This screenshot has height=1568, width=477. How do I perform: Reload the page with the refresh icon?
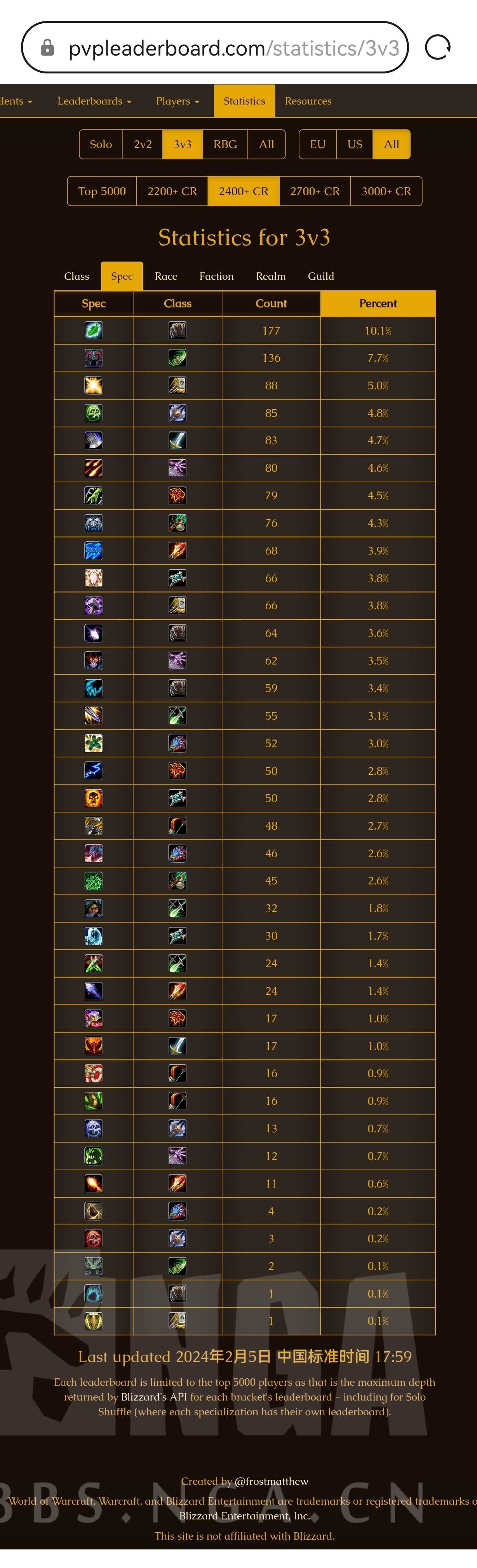click(437, 47)
